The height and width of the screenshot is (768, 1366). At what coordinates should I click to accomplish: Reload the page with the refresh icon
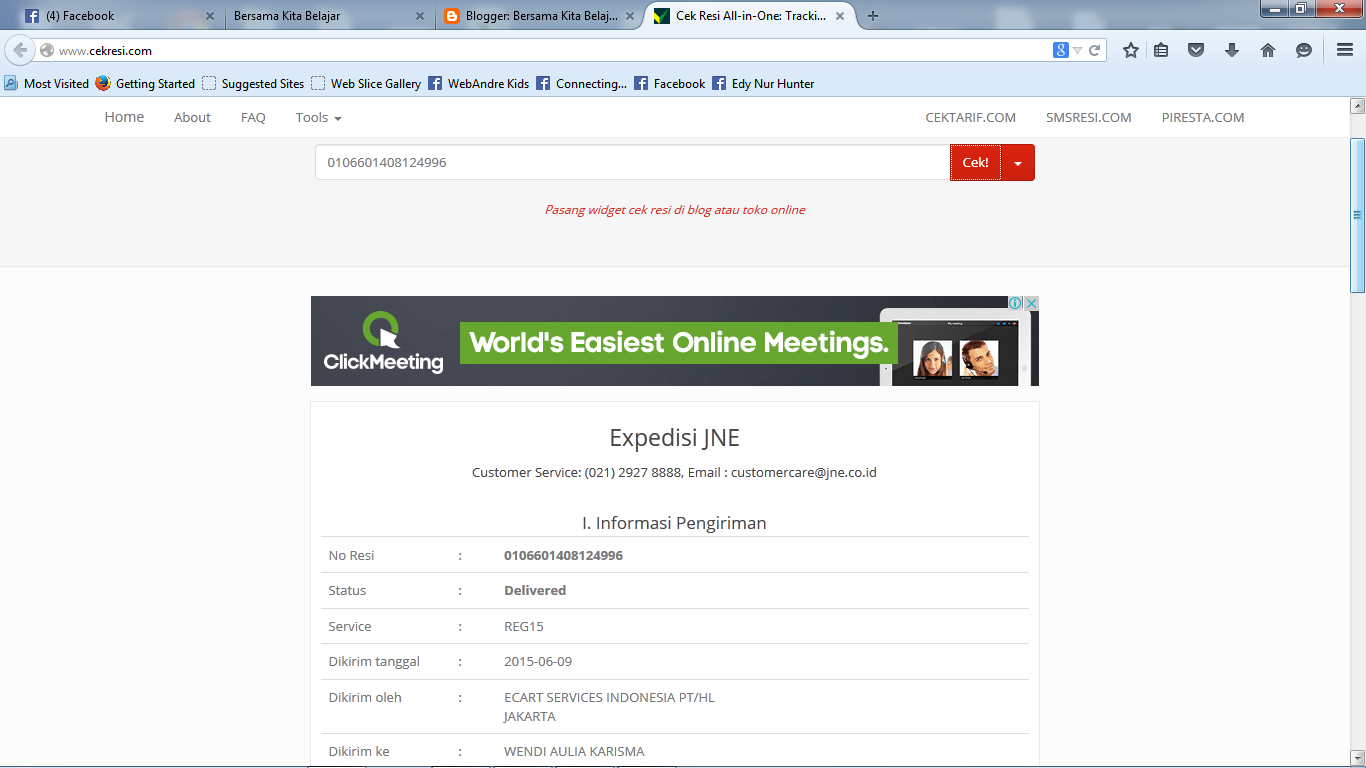pyautogui.click(x=1095, y=50)
